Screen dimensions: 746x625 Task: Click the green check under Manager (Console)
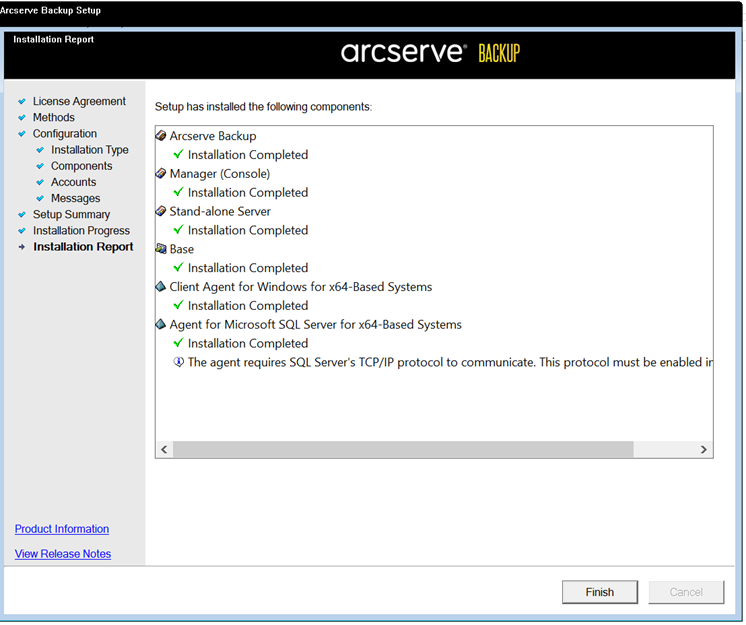coord(178,192)
